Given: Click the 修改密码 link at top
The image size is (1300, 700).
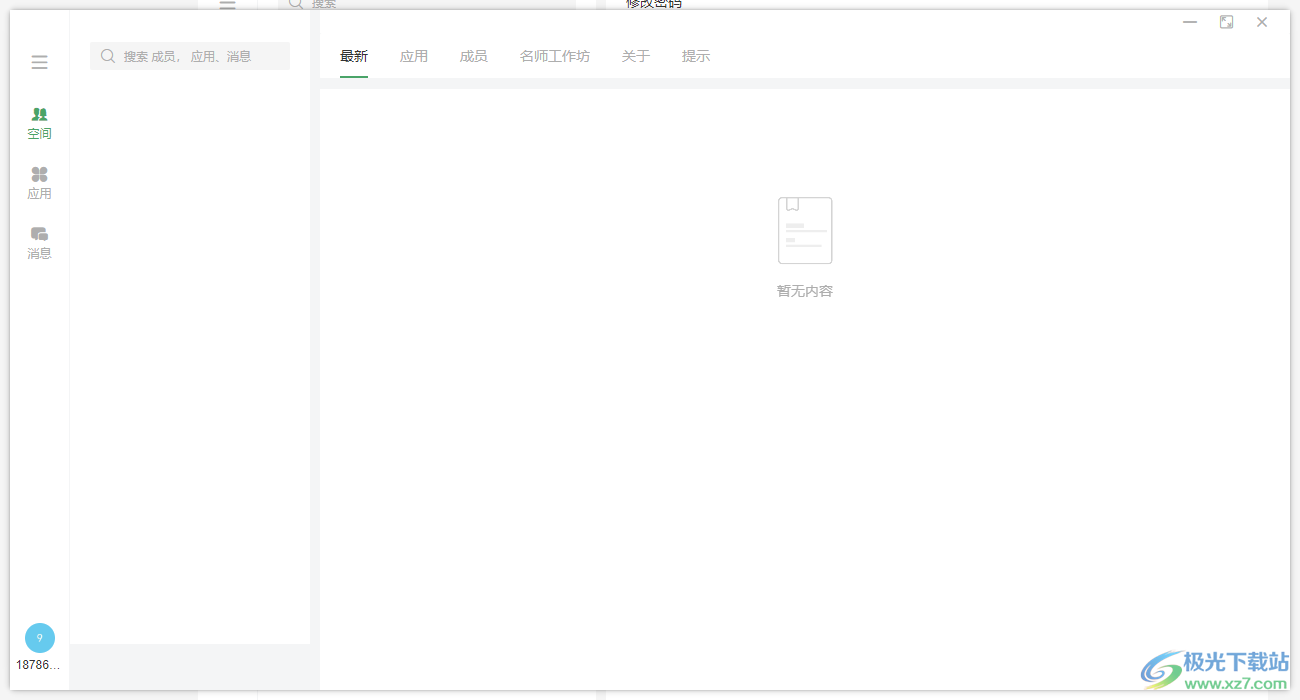Looking at the screenshot, I should [x=654, y=3].
